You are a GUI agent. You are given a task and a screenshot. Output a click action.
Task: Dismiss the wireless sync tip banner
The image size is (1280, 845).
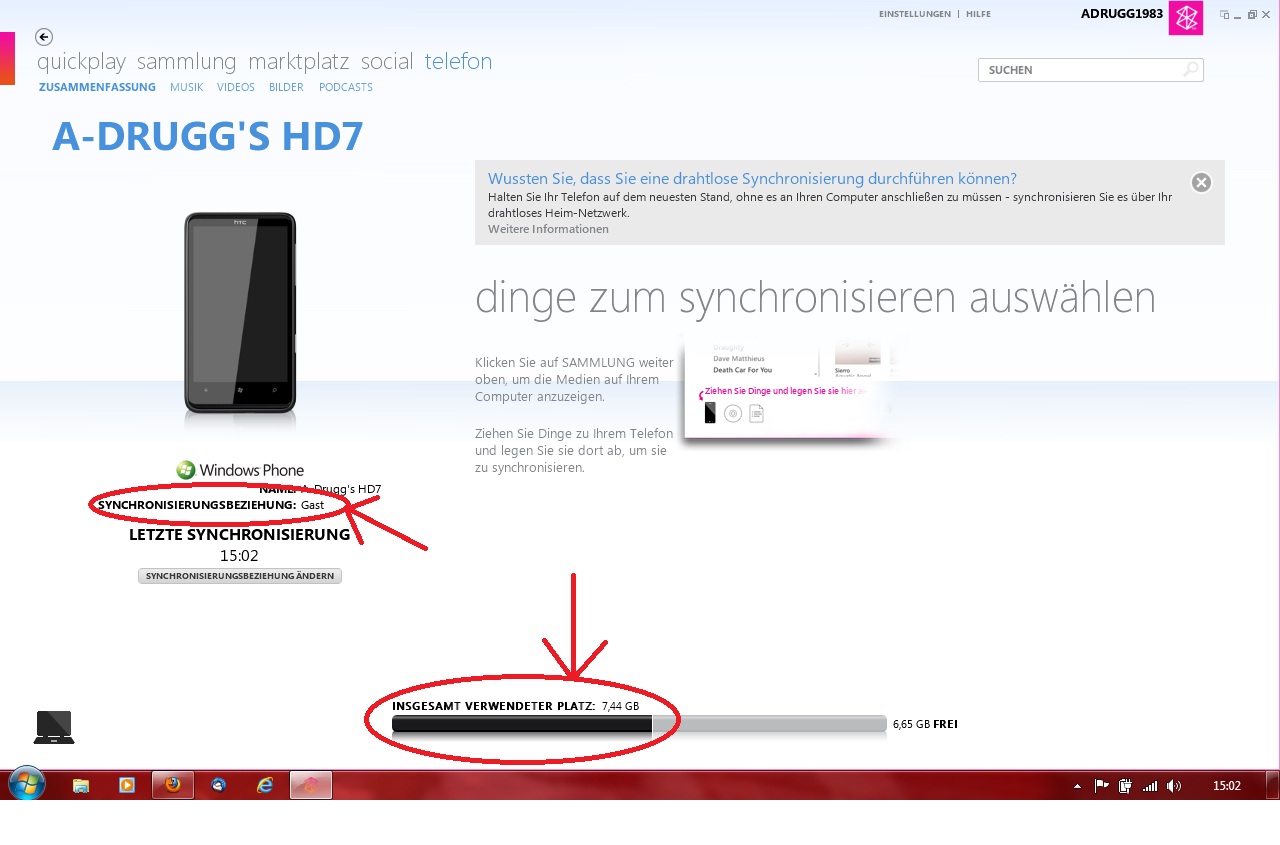(1201, 182)
